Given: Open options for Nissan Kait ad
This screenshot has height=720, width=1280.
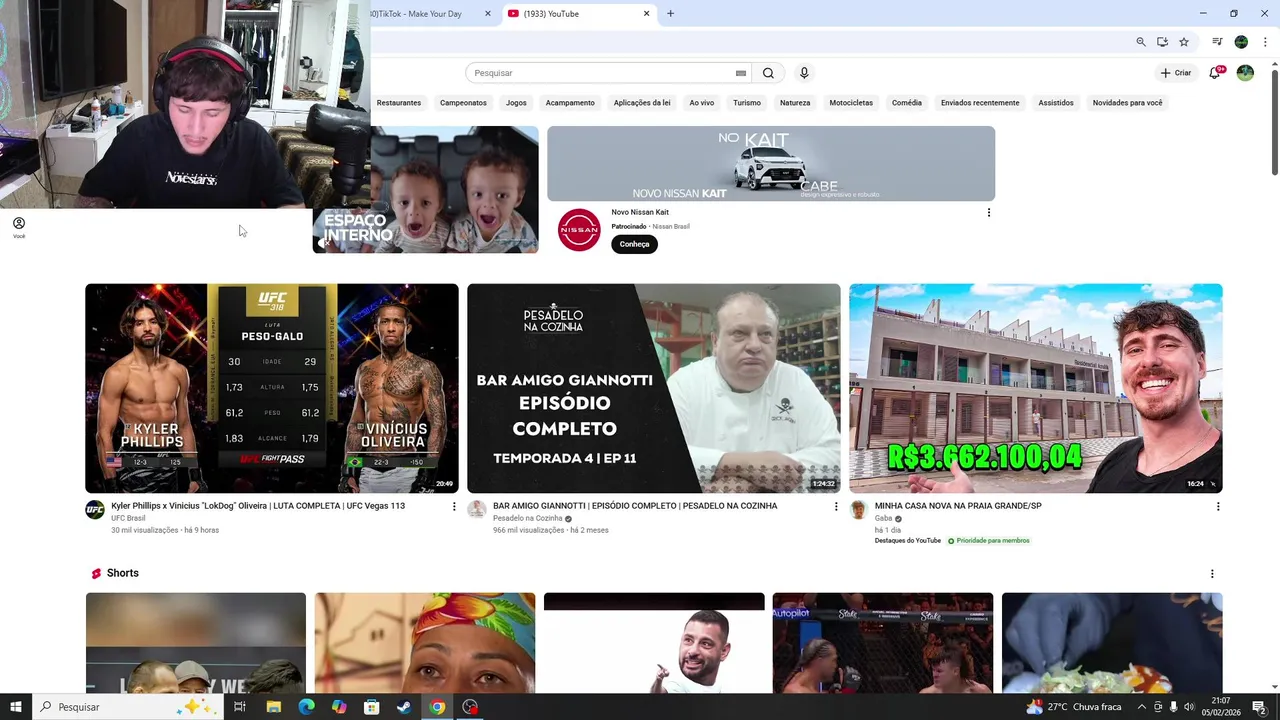Looking at the screenshot, I should tap(989, 212).
